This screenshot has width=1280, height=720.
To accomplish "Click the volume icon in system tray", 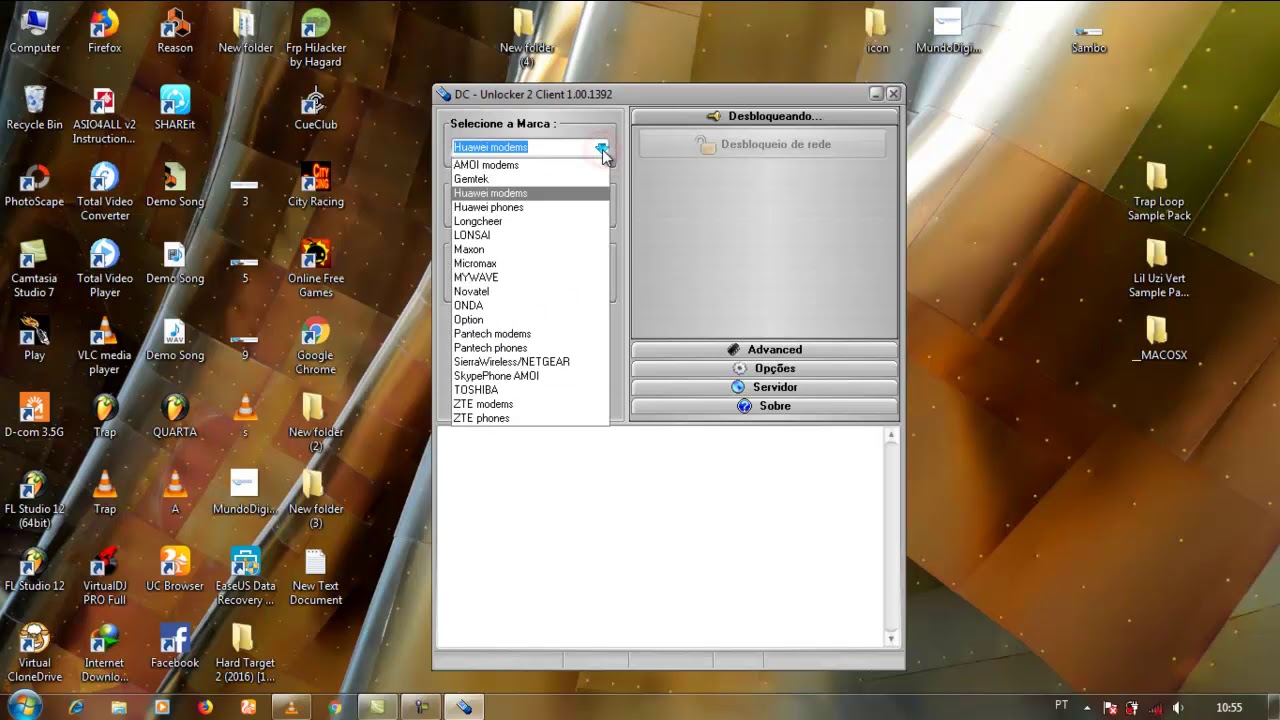I will [x=1178, y=708].
